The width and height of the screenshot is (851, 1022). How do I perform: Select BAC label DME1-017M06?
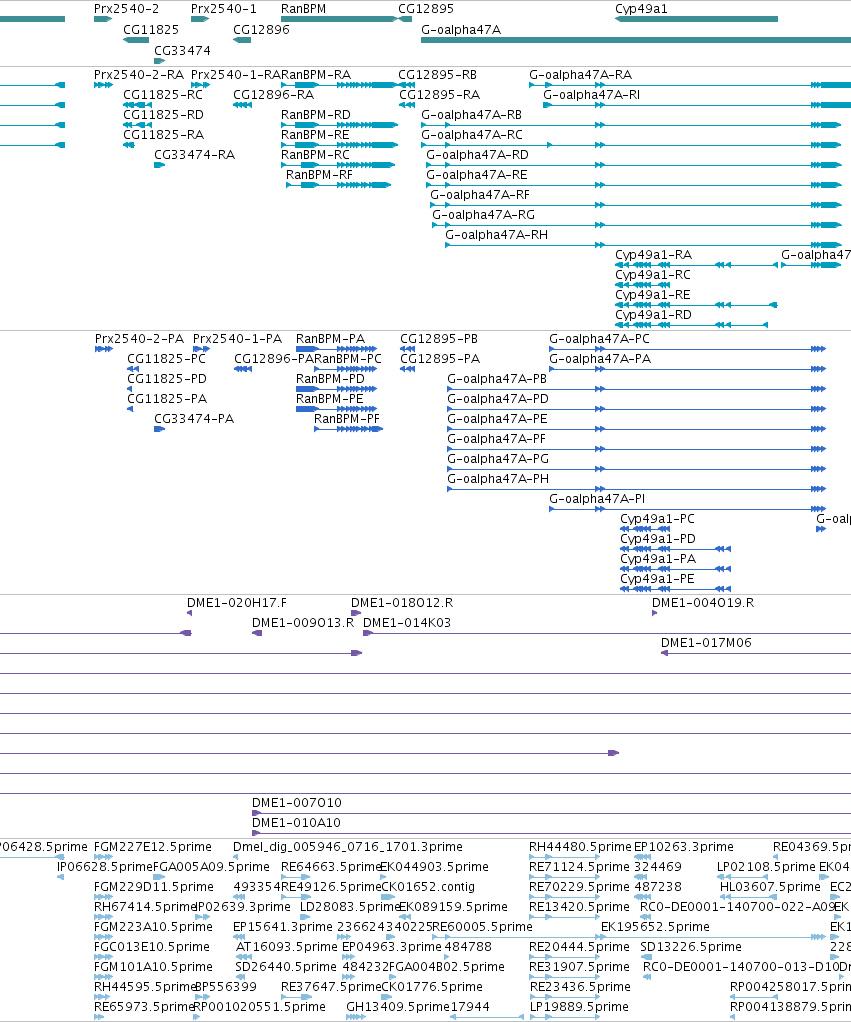[706, 643]
